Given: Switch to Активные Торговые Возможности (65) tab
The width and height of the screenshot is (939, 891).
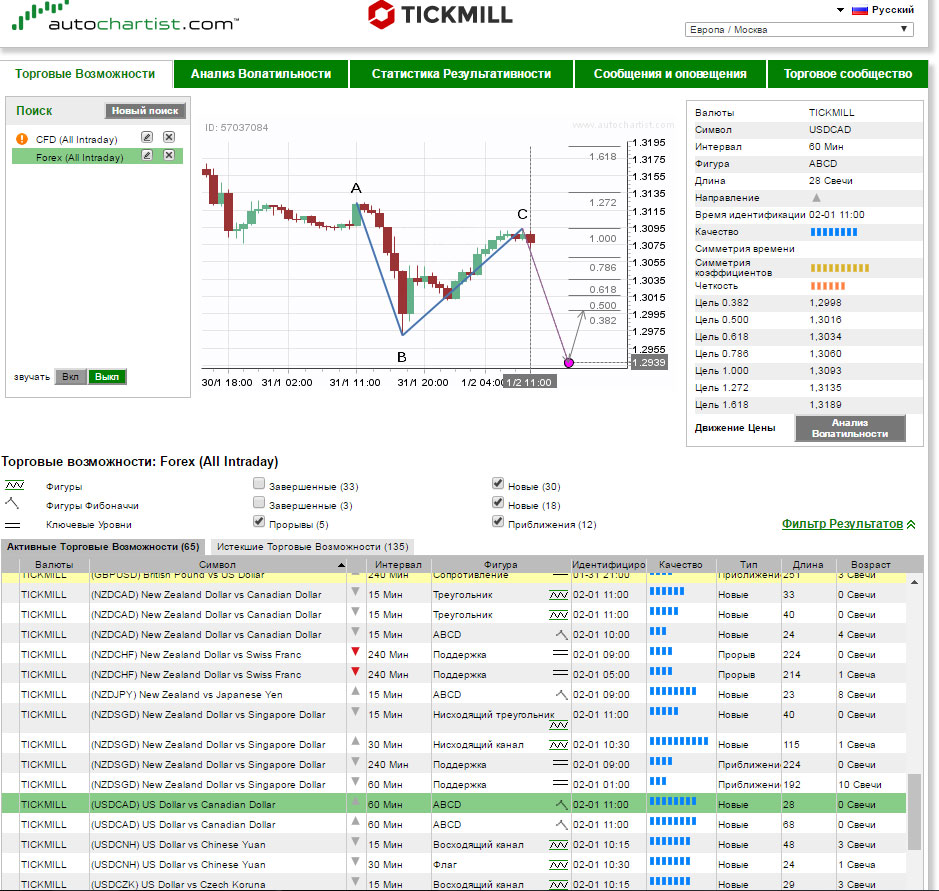Looking at the screenshot, I should [x=103, y=547].
